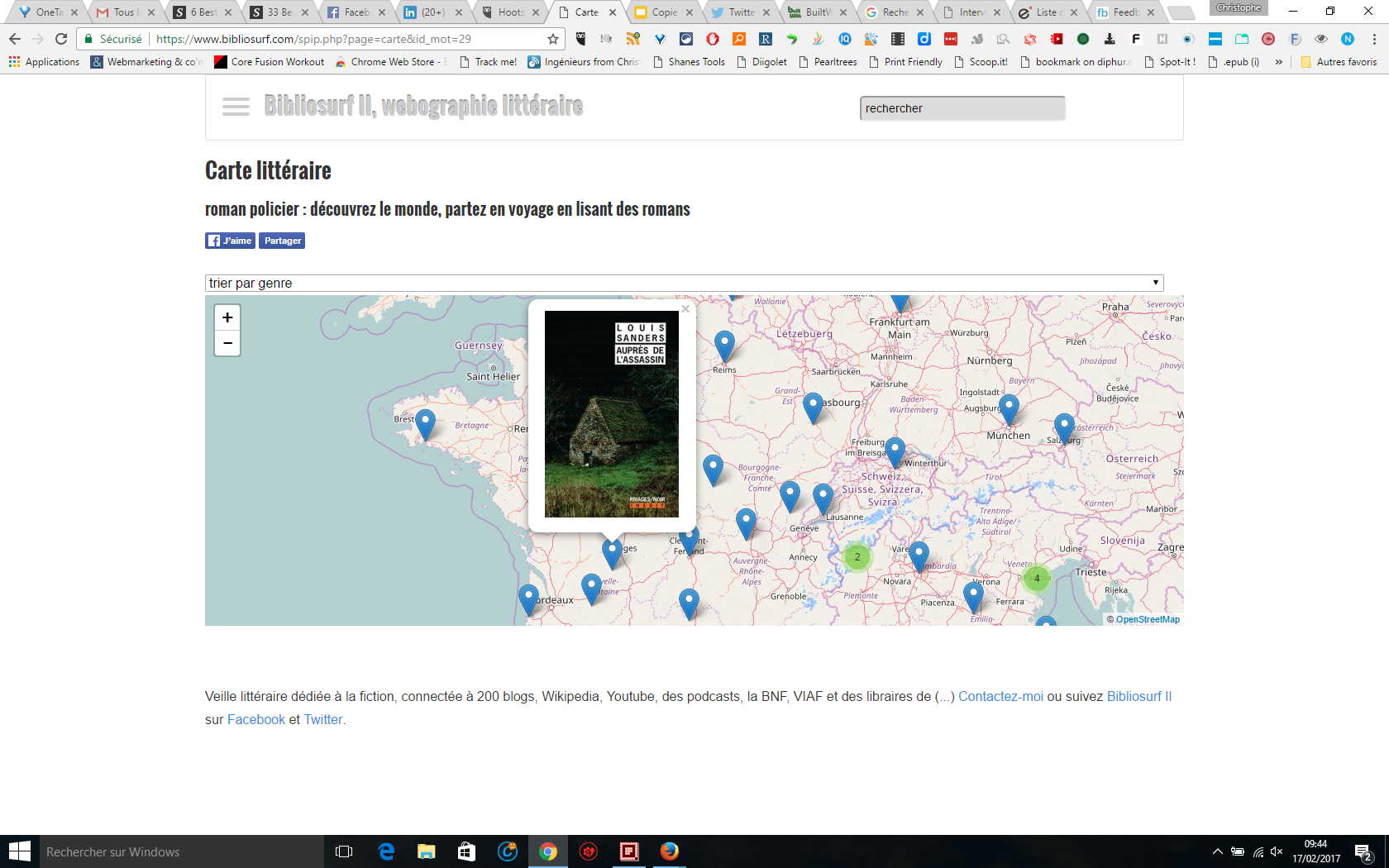Open the Diigolet bookmarklet
This screenshot has width=1389, height=868.
point(761,62)
